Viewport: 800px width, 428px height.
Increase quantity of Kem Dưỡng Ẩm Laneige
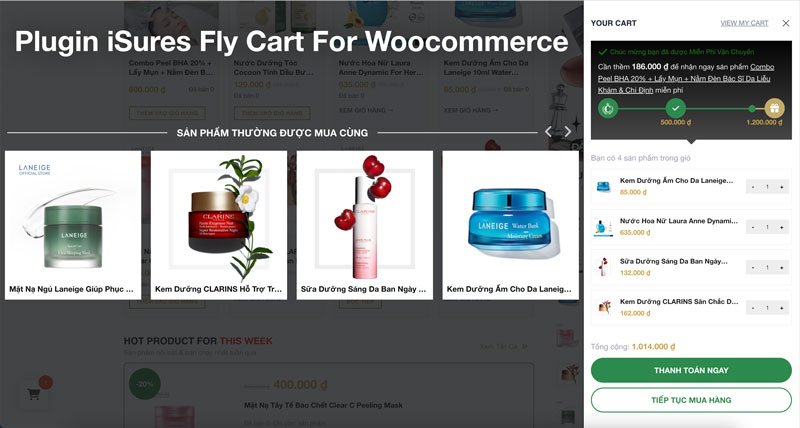coord(781,187)
